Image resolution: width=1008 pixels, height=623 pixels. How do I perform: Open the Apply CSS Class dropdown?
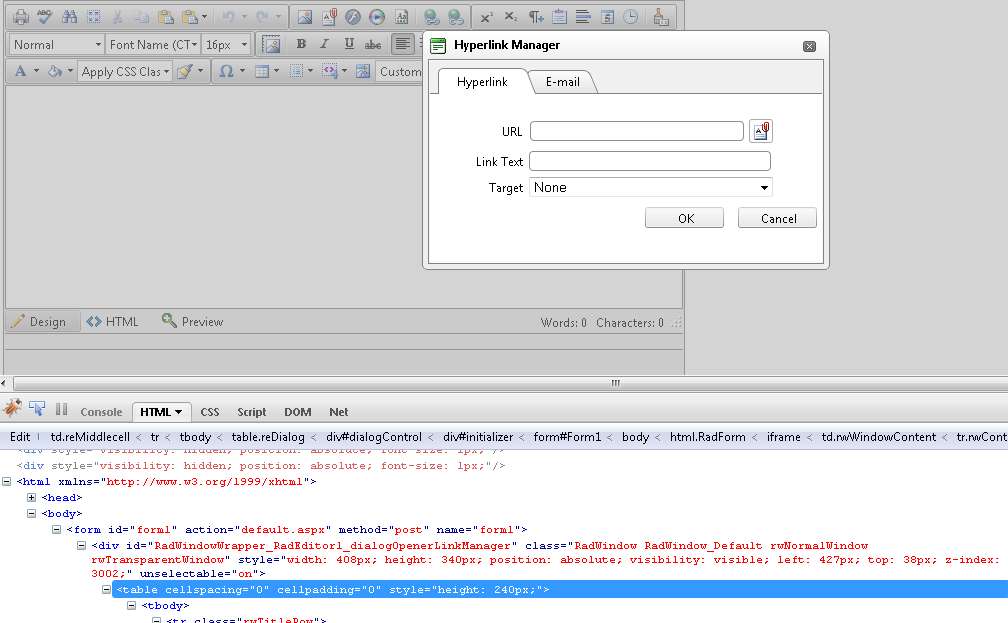125,71
